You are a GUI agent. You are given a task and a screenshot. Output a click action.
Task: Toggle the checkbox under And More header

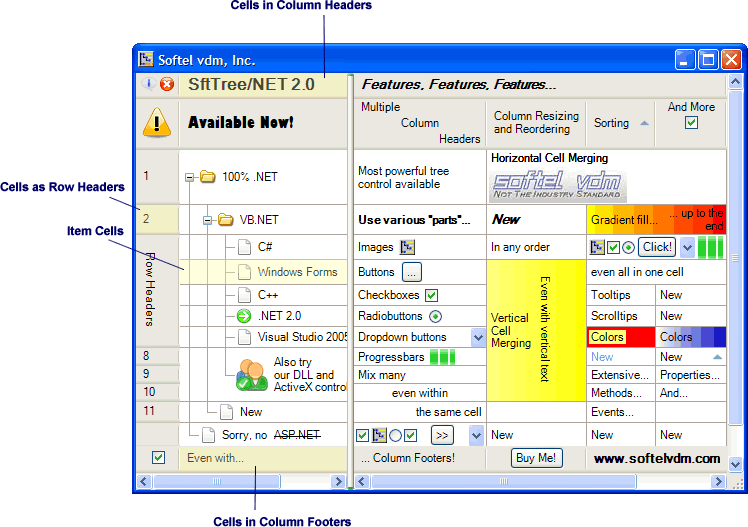pos(691,123)
